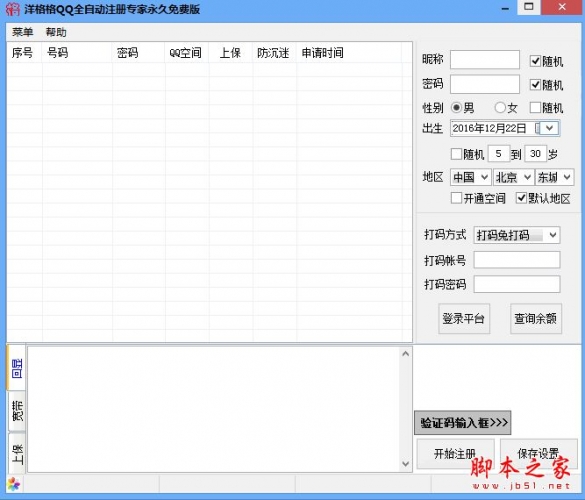The height and width of the screenshot is (500, 585).
Task: Click the 申请时间 column header
Action: click(x=349, y=53)
